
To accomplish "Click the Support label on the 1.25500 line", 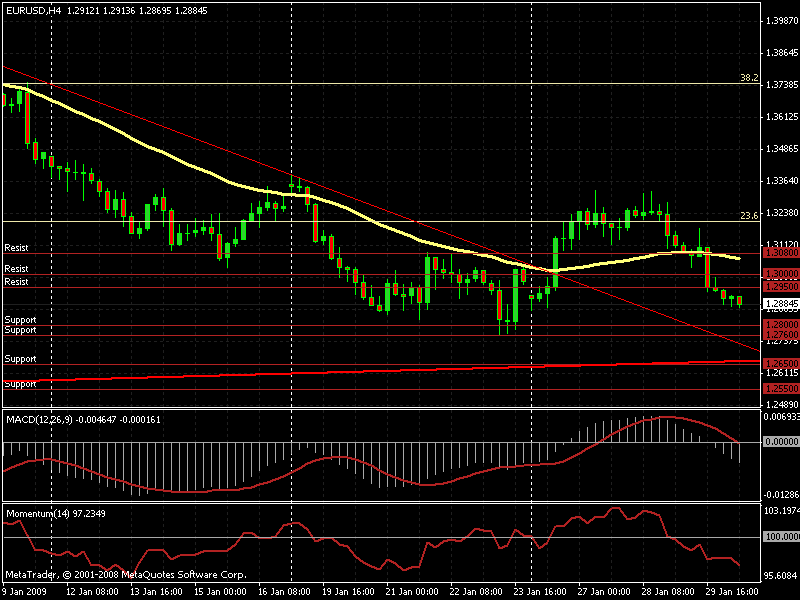I will (x=20, y=384).
